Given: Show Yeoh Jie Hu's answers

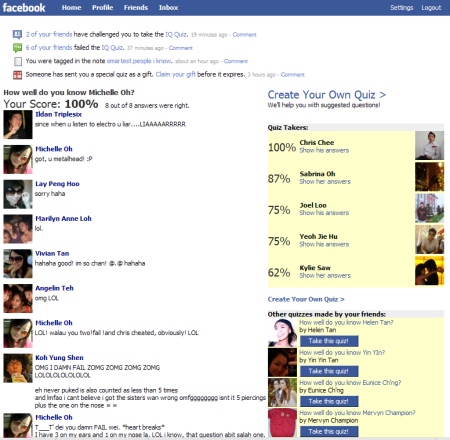Looking at the screenshot, I should [324, 244].
